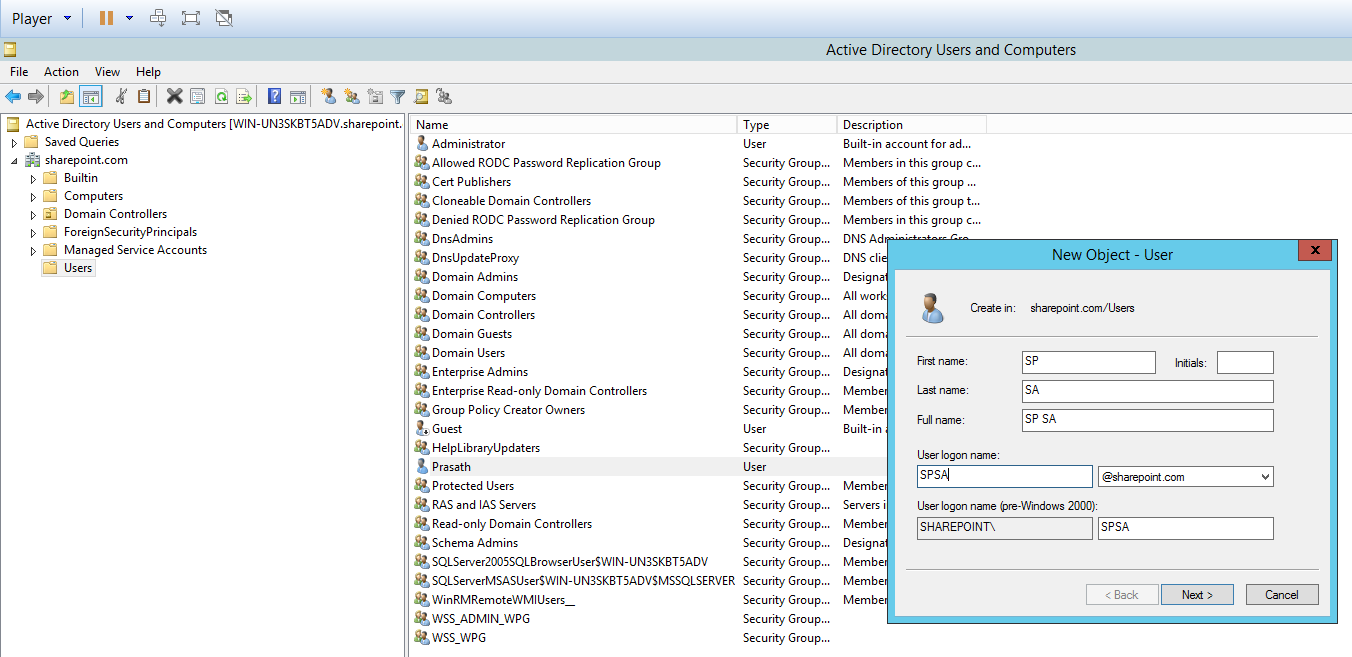
Task: Open the View menu
Action: click(x=107, y=72)
